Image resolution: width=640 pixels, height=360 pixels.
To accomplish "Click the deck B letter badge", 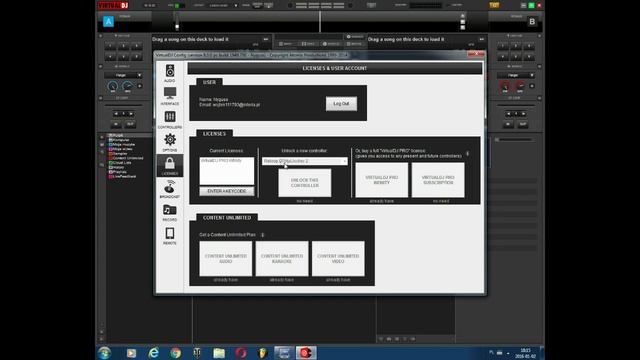I will [532, 22].
